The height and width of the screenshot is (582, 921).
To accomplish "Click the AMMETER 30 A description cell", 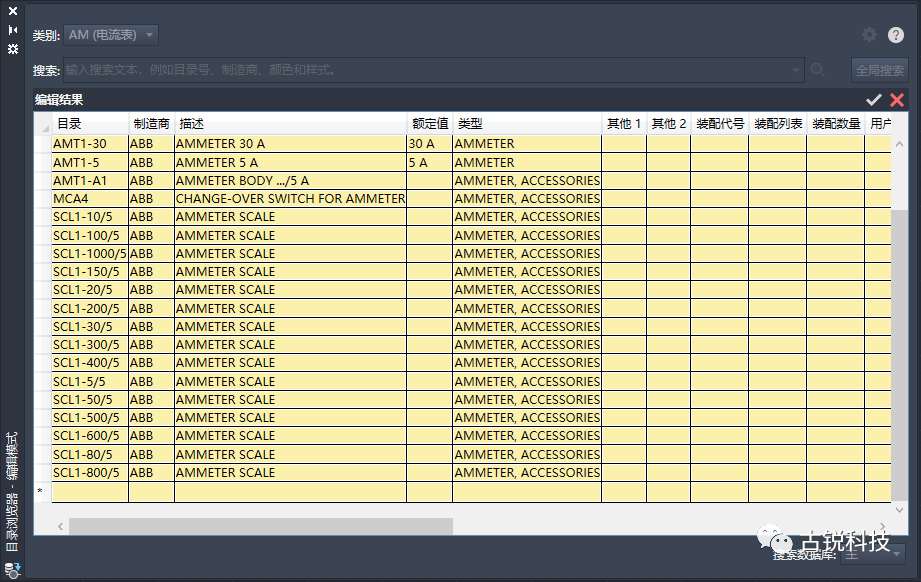I will 291,144.
